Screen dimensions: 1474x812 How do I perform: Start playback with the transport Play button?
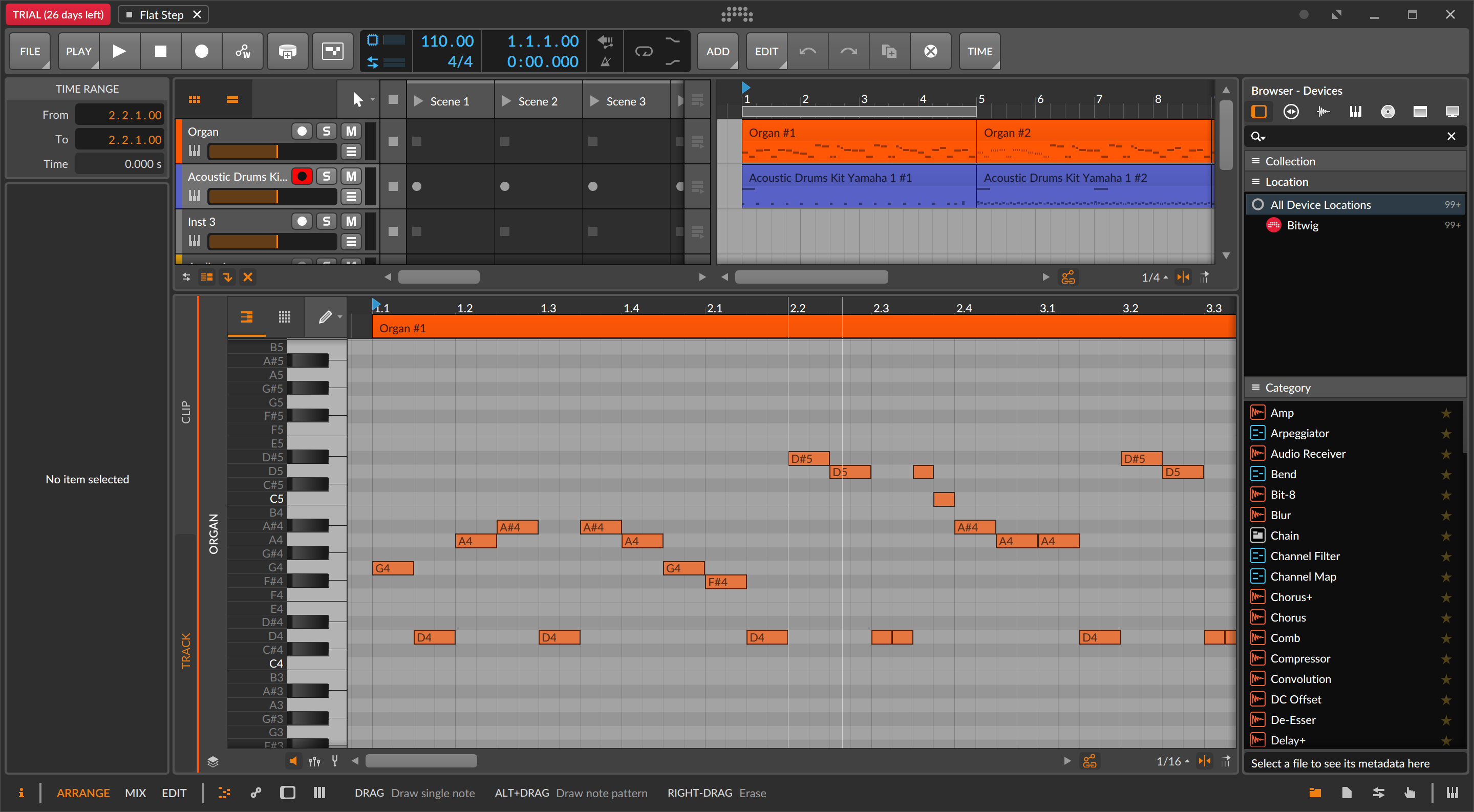(119, 52)
